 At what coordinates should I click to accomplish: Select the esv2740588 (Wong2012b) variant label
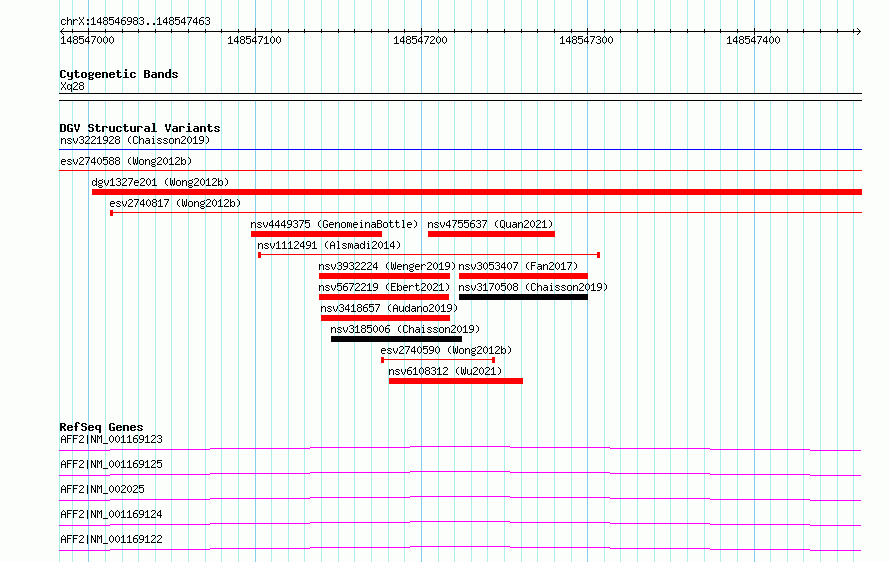click(x=126, y=161)
